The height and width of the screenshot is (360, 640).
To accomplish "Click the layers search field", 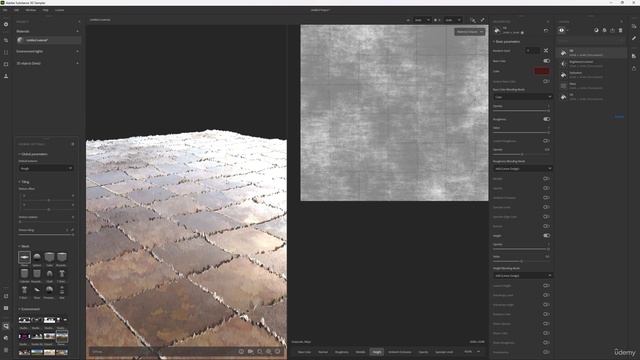I will pos(591,40).
